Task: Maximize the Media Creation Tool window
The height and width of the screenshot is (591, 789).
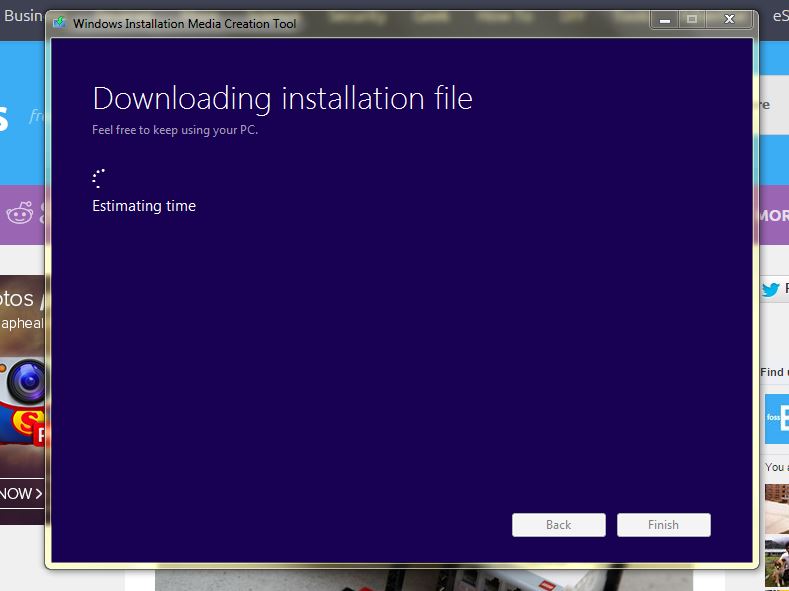Action: tap(691, 20)
